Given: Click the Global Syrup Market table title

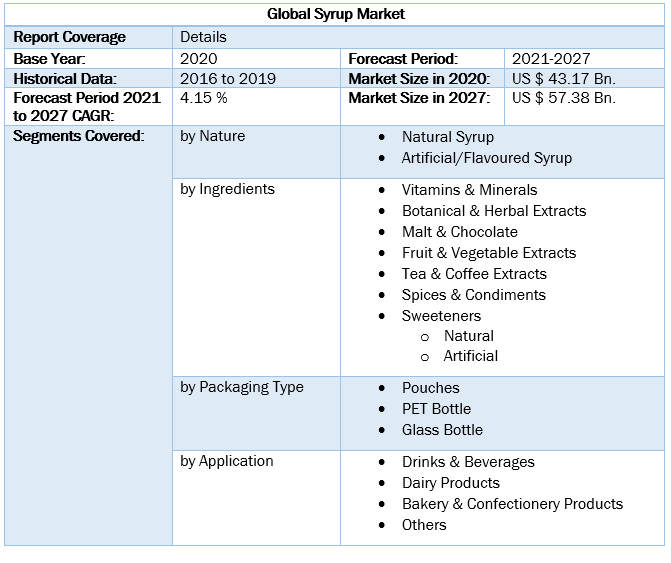Looking at the screenshot, I should [x=336, y=14].
